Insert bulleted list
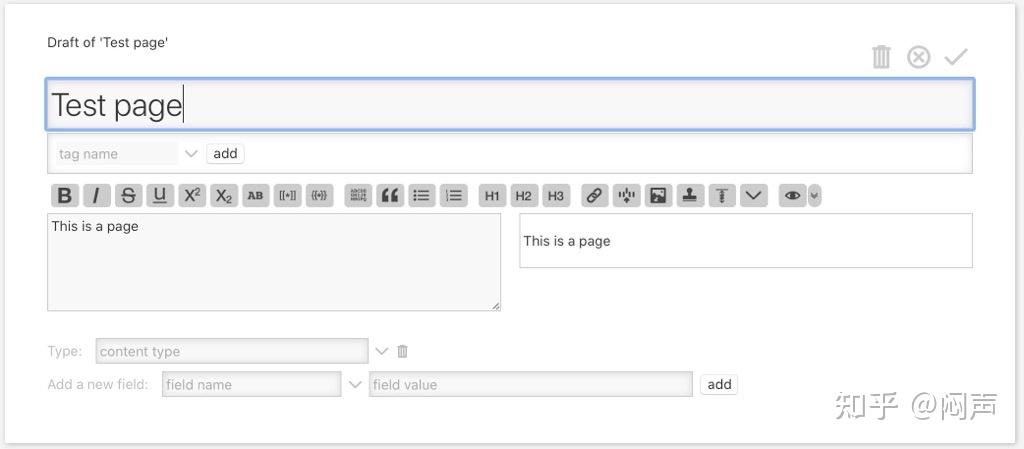Image resolution: width=1024 pixels, height=449 pixels. (422, 196)
